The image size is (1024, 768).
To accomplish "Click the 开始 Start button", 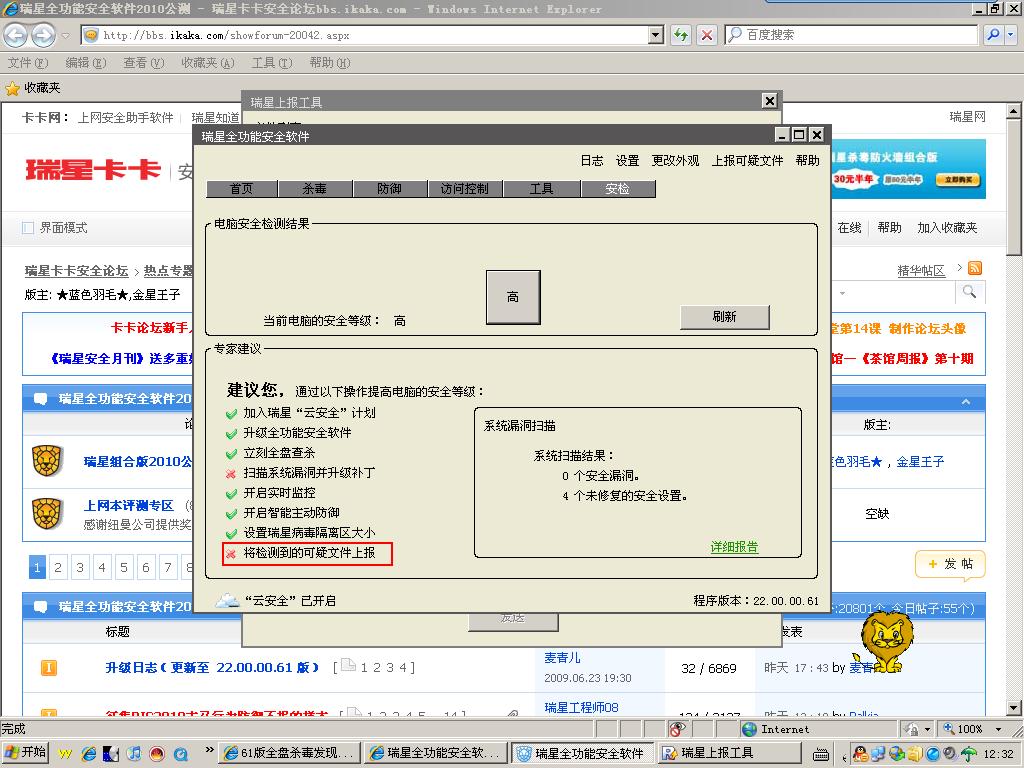I will (26, 753).
